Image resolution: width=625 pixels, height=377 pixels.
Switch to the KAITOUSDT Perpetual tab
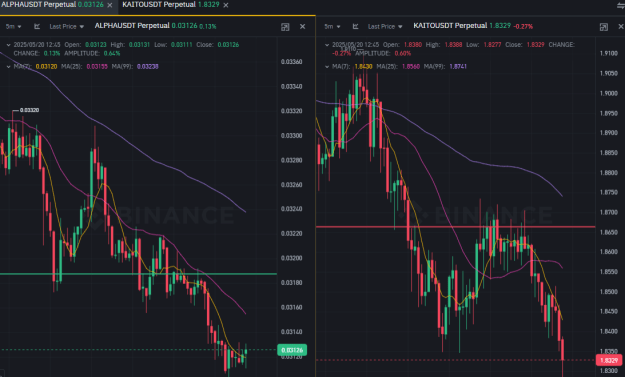click(171, 5)
